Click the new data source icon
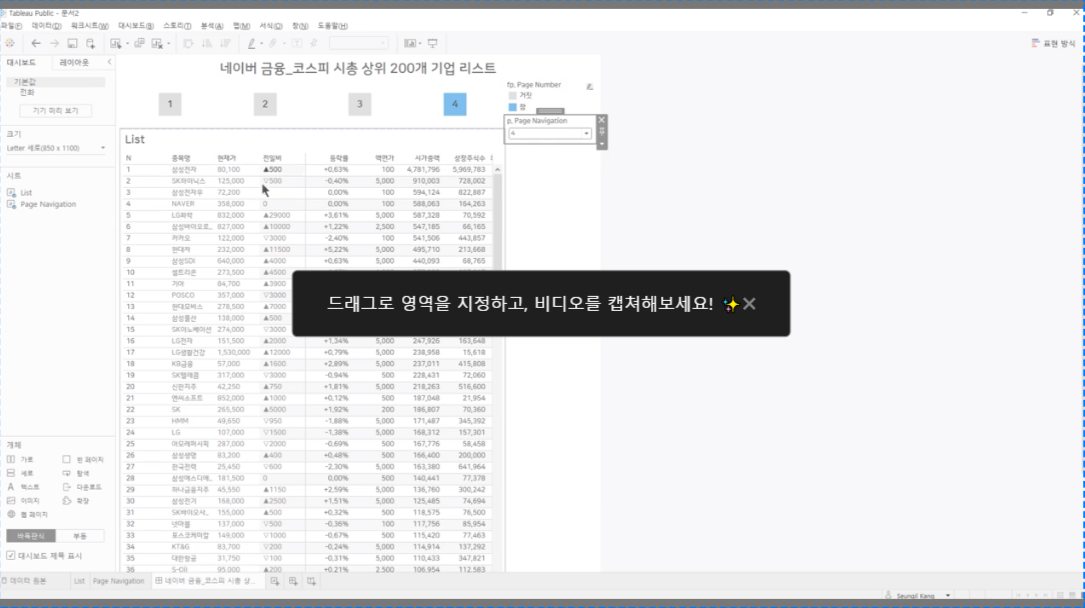The image size is (1085, 608). click(91, 43)
